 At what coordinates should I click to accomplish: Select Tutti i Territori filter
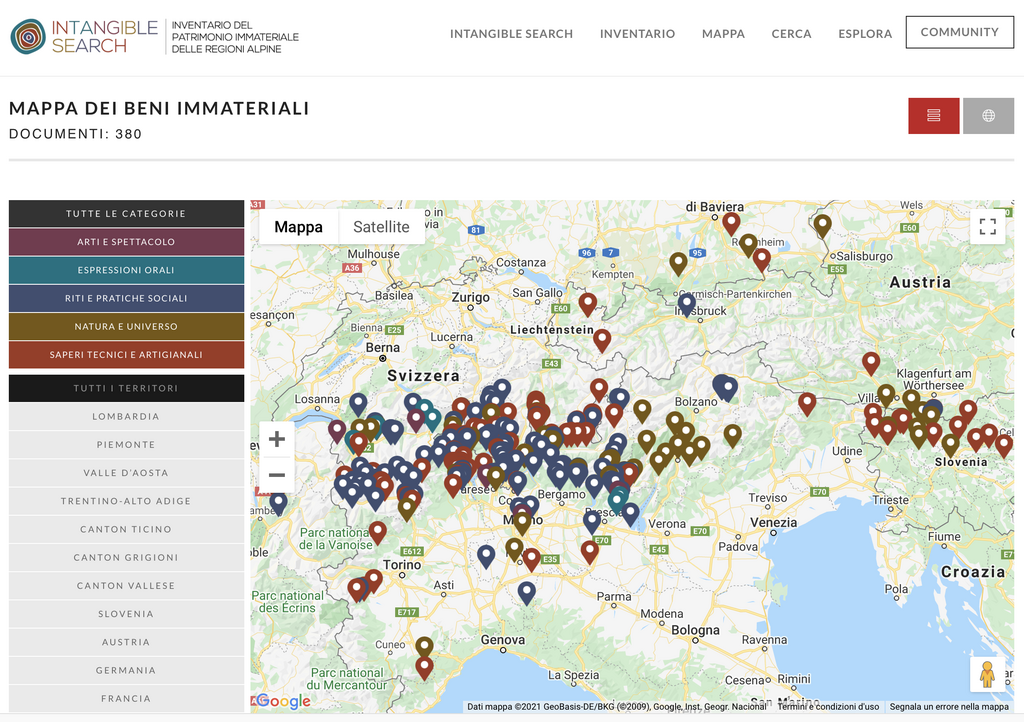point(126,388)
